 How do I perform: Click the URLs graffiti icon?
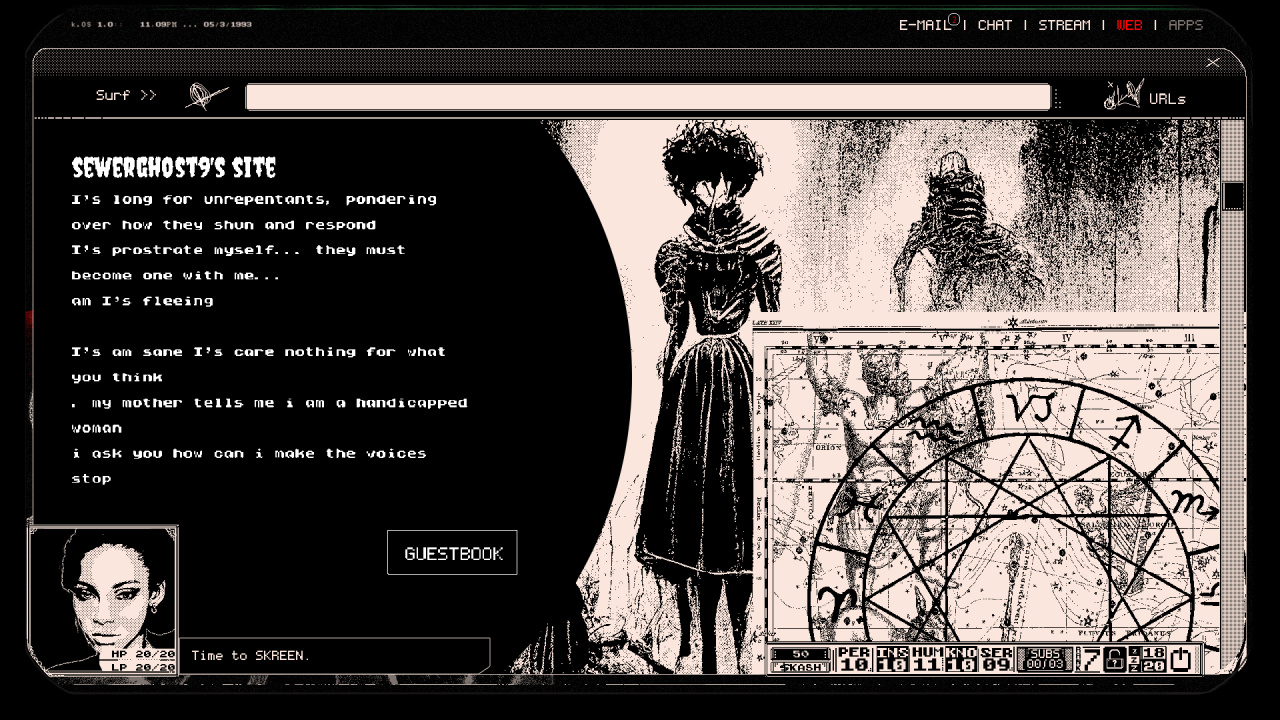1123,96
